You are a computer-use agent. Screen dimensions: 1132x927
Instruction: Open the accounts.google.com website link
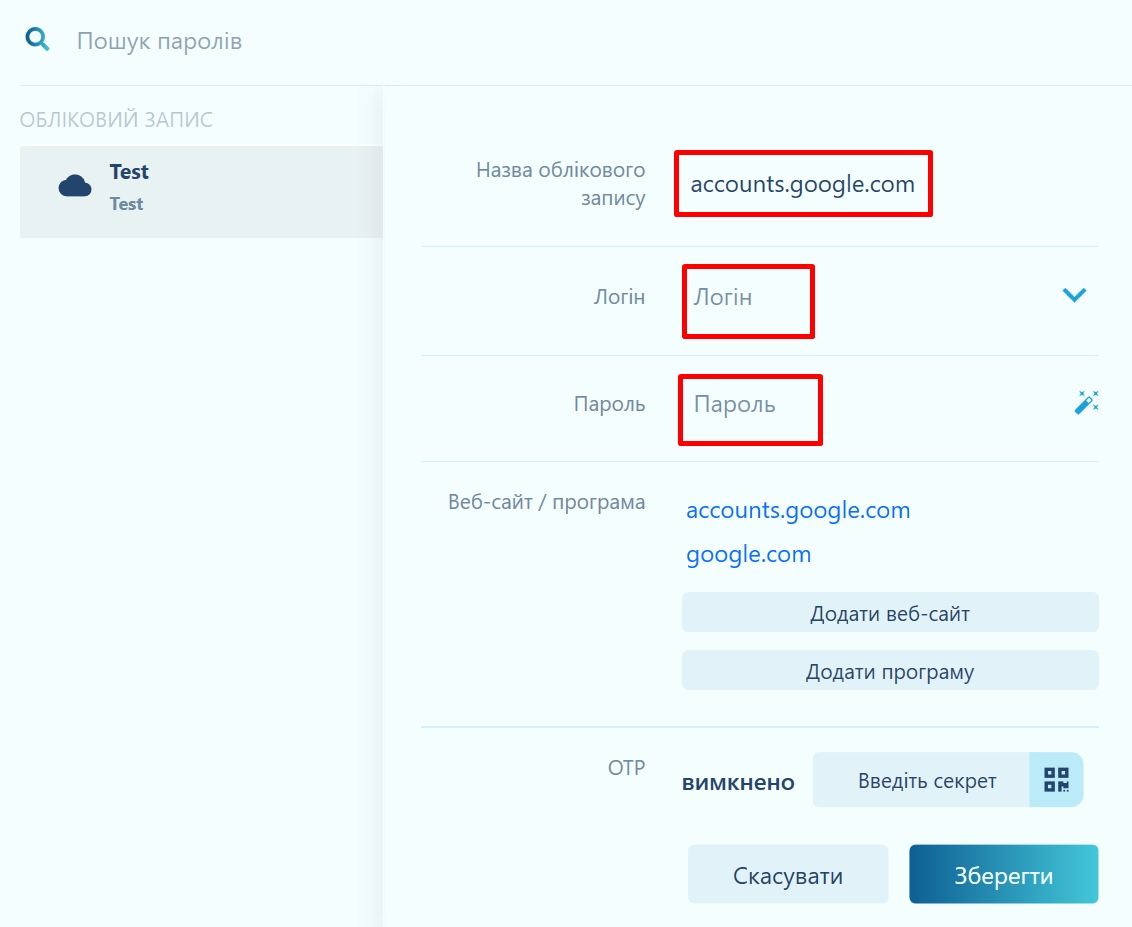(x=798, y=510)
